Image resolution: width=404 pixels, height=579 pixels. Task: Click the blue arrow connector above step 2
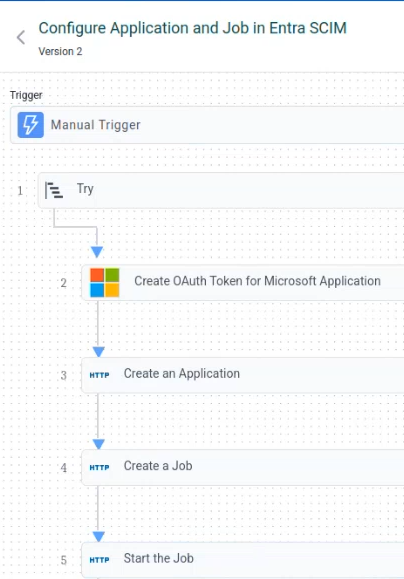pos(97,252)
